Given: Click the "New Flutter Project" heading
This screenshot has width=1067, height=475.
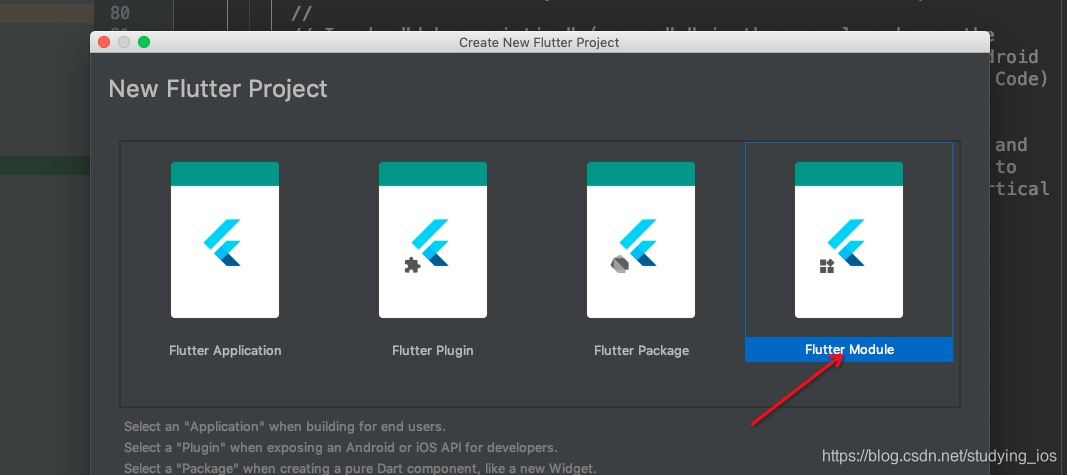Looking at the screenshot, I should pyautogui.click(x=218, y=88).
